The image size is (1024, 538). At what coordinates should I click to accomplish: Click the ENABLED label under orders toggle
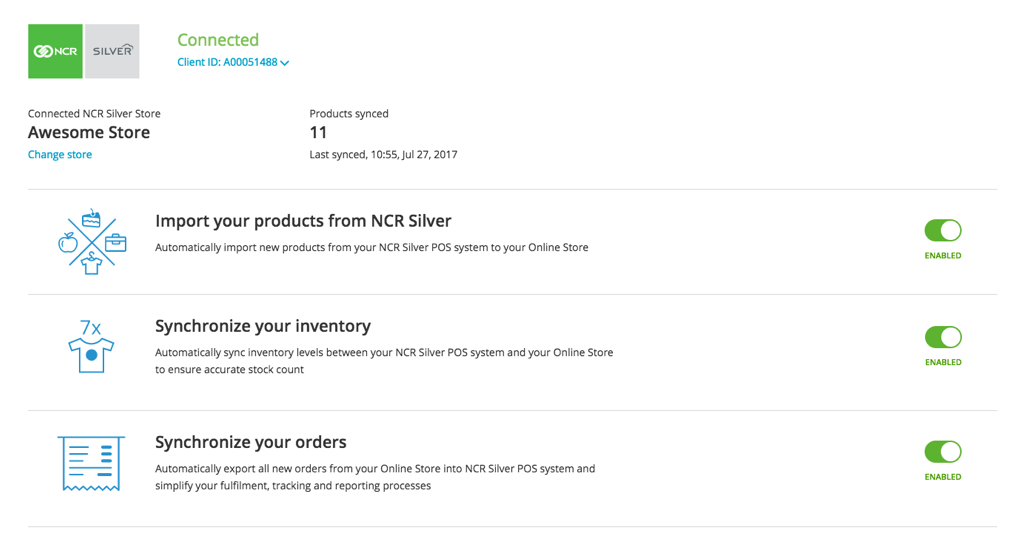coord(943,477)
